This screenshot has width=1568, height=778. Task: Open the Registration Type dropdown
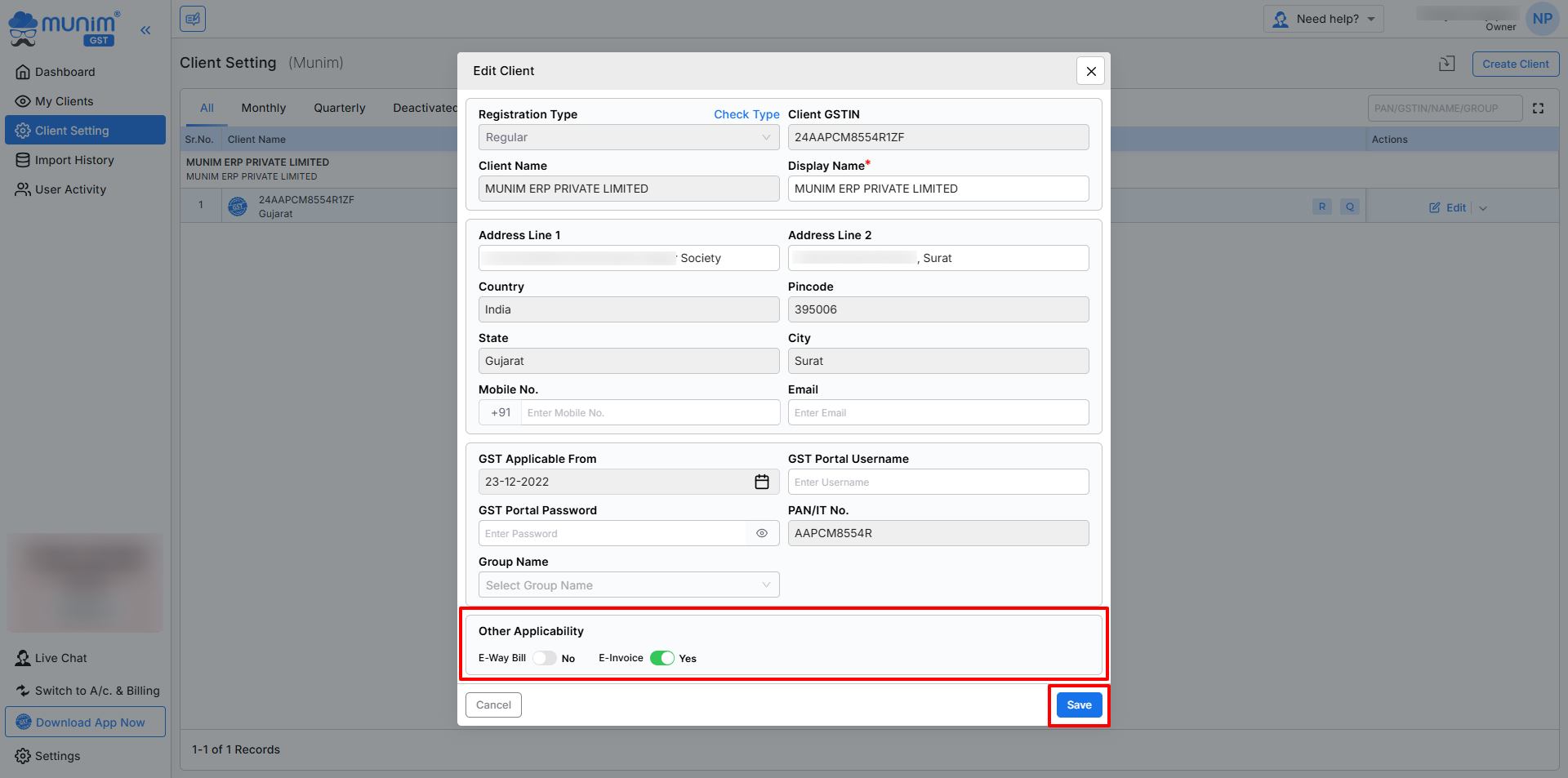point(628,137)
